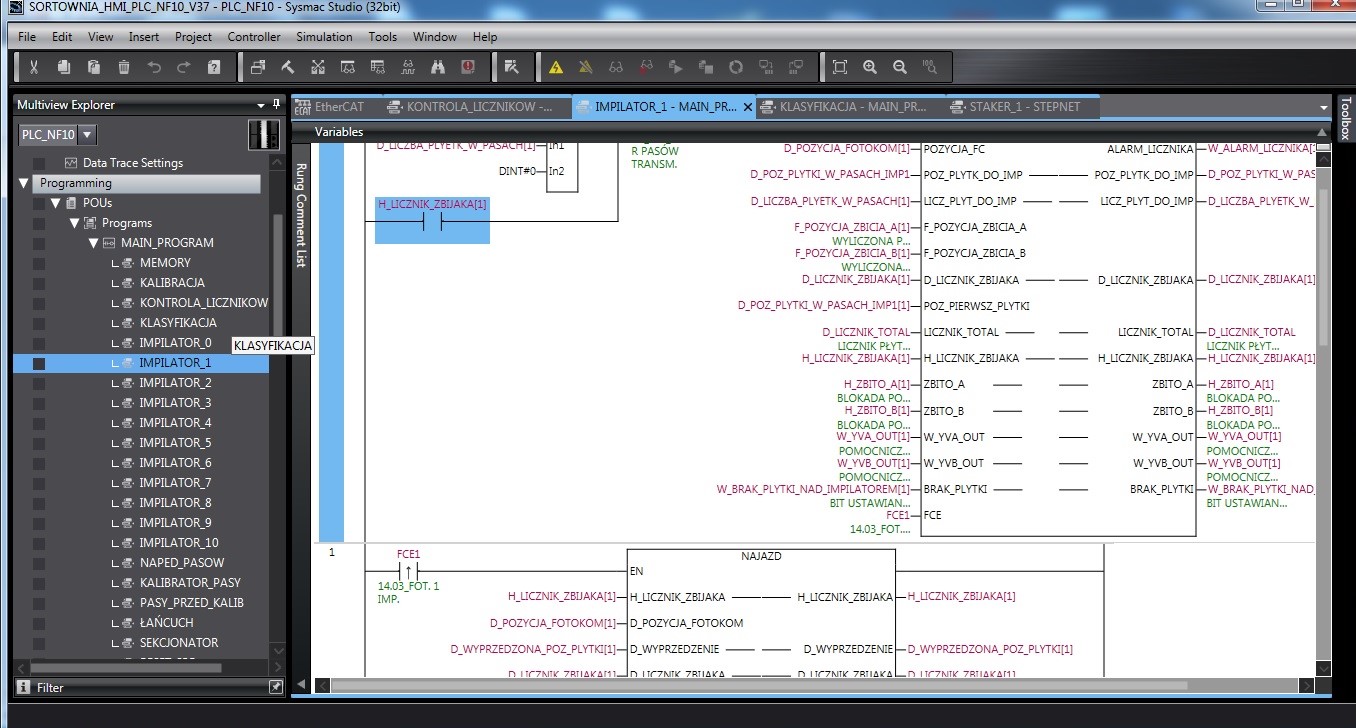Click the Cut scissors icon in toolbar

pyautogui.click(x=33, y=67)
